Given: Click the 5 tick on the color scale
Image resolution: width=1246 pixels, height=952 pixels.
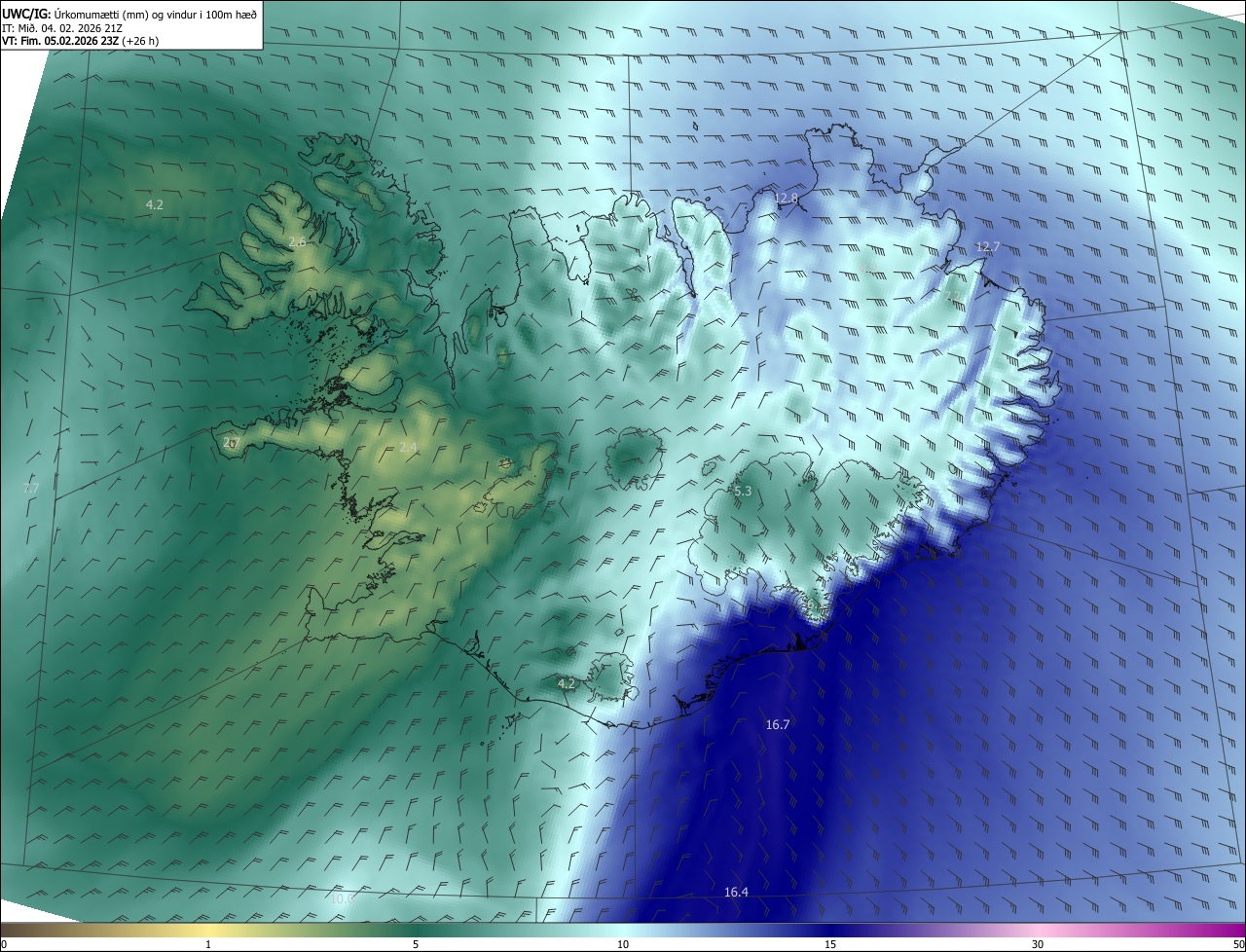Looking at the screenshot, I should (x=416, y=944).
